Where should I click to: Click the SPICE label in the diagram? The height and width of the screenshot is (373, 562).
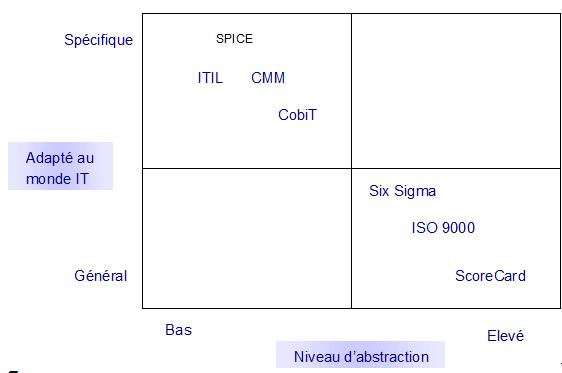234,39
